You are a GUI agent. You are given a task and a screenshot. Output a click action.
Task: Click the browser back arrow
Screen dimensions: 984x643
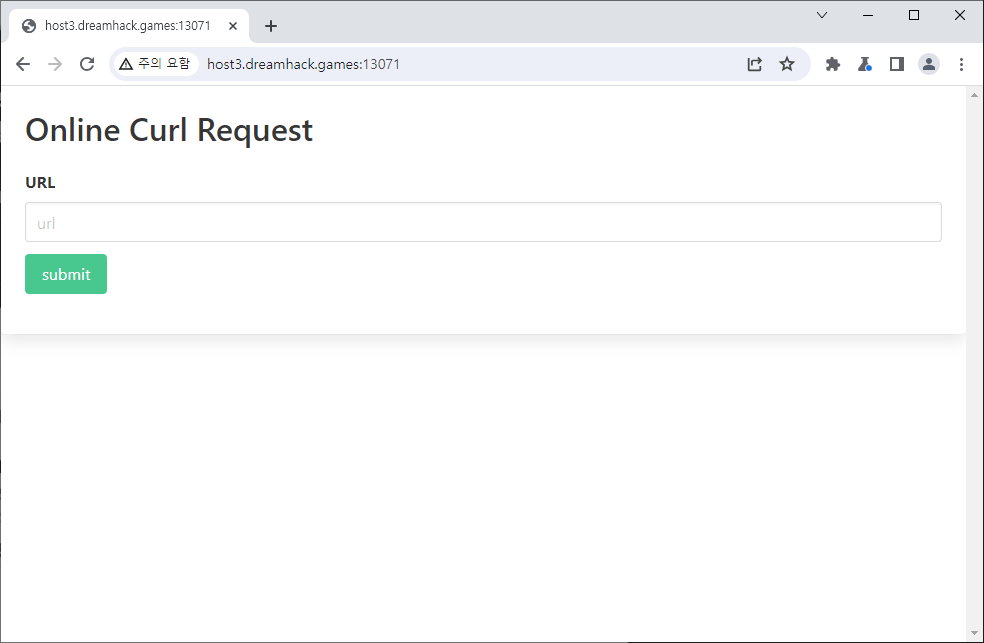pyautogui.click(x=23, y=64)
